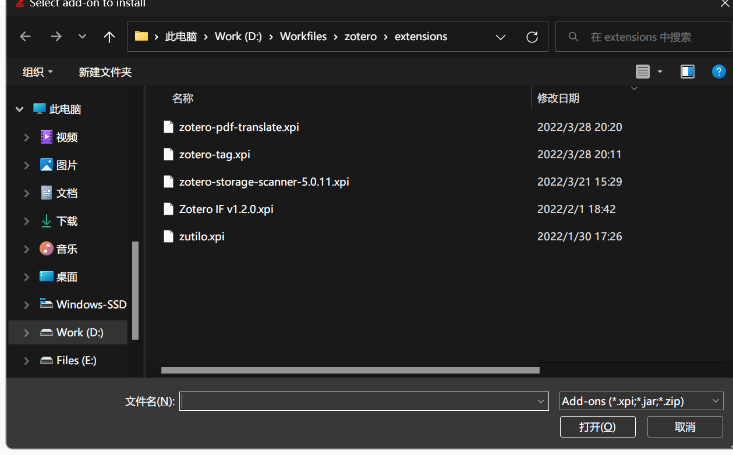
Task: Open the Files (E:) drive in sidebar
Action: pyautogui.click(x=68, y=361)
